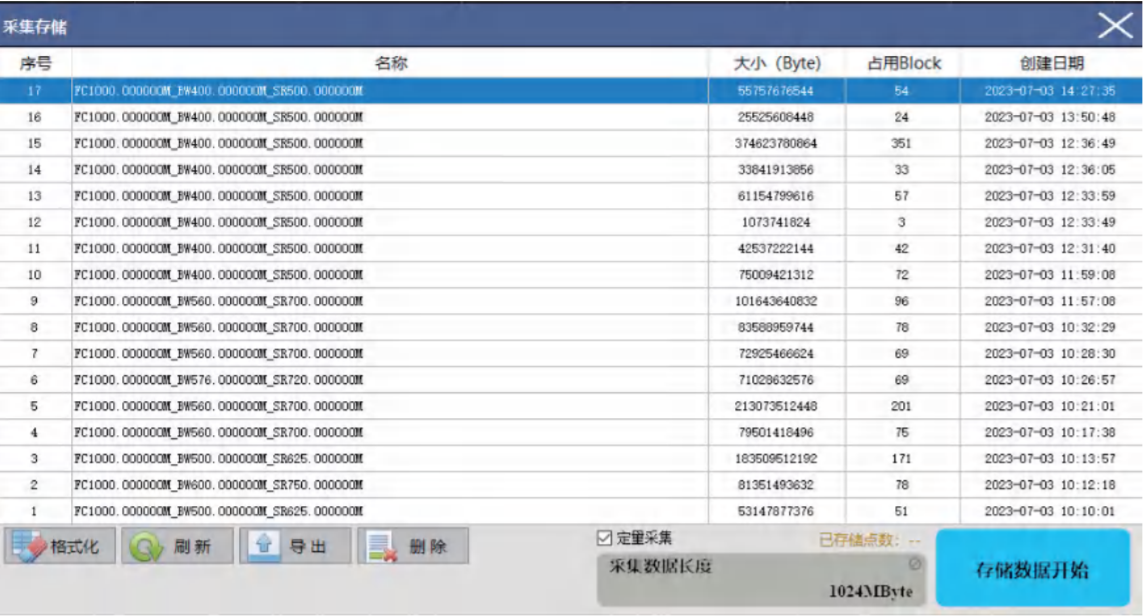Select row with 序号 17
The image size is (1144, 616).
coord(571,91)
